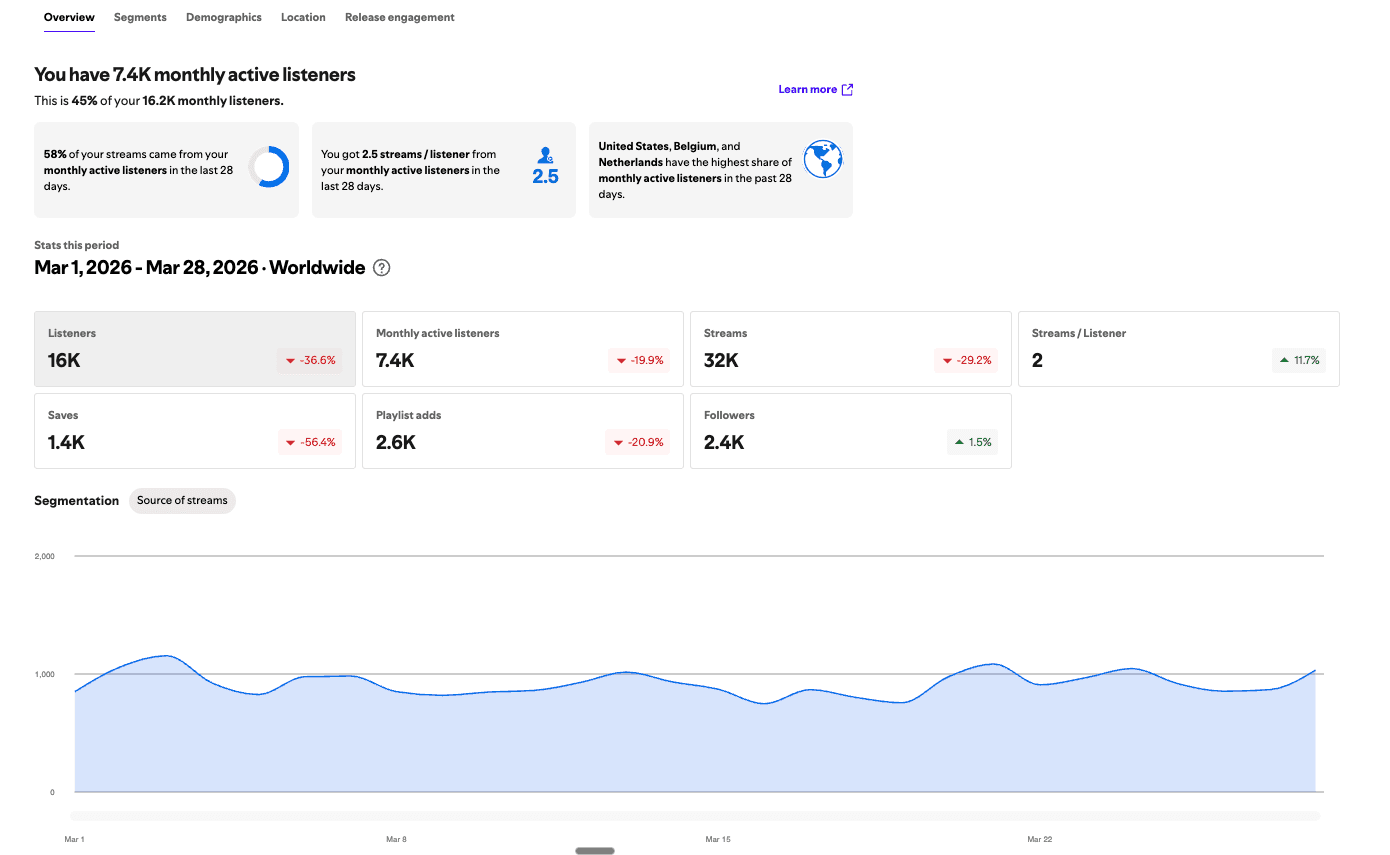Open the Location tab
The width and height of the screenshot is (1390, 855).
[x=303, y=17]
